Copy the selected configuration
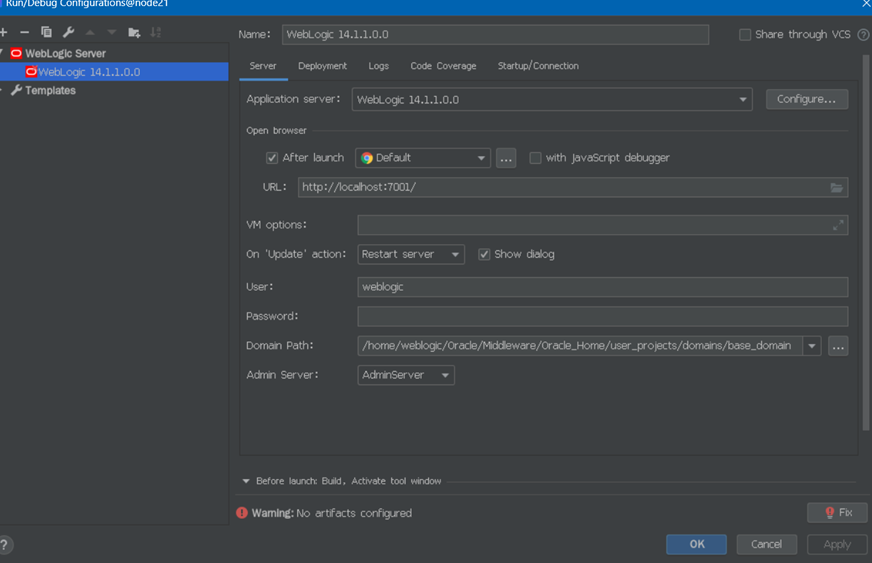The image size is (872, 563). point(46,32)
